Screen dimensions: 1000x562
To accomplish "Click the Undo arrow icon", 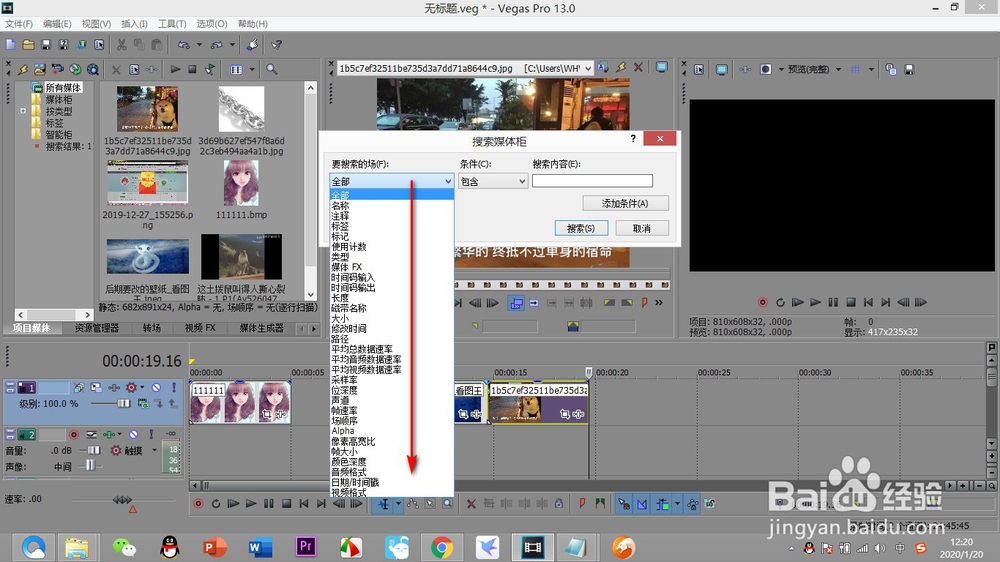I will tap(184, 45).
